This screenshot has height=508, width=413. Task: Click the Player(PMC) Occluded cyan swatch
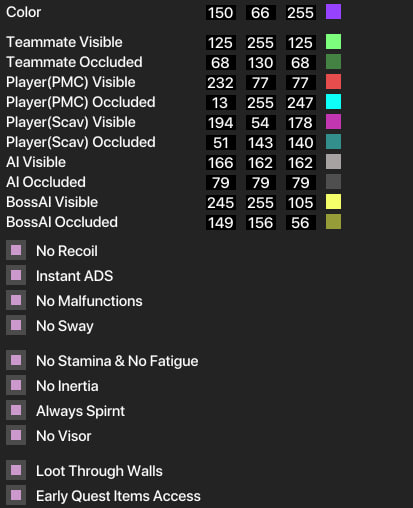pyautogui.click(x=333, y=102)
